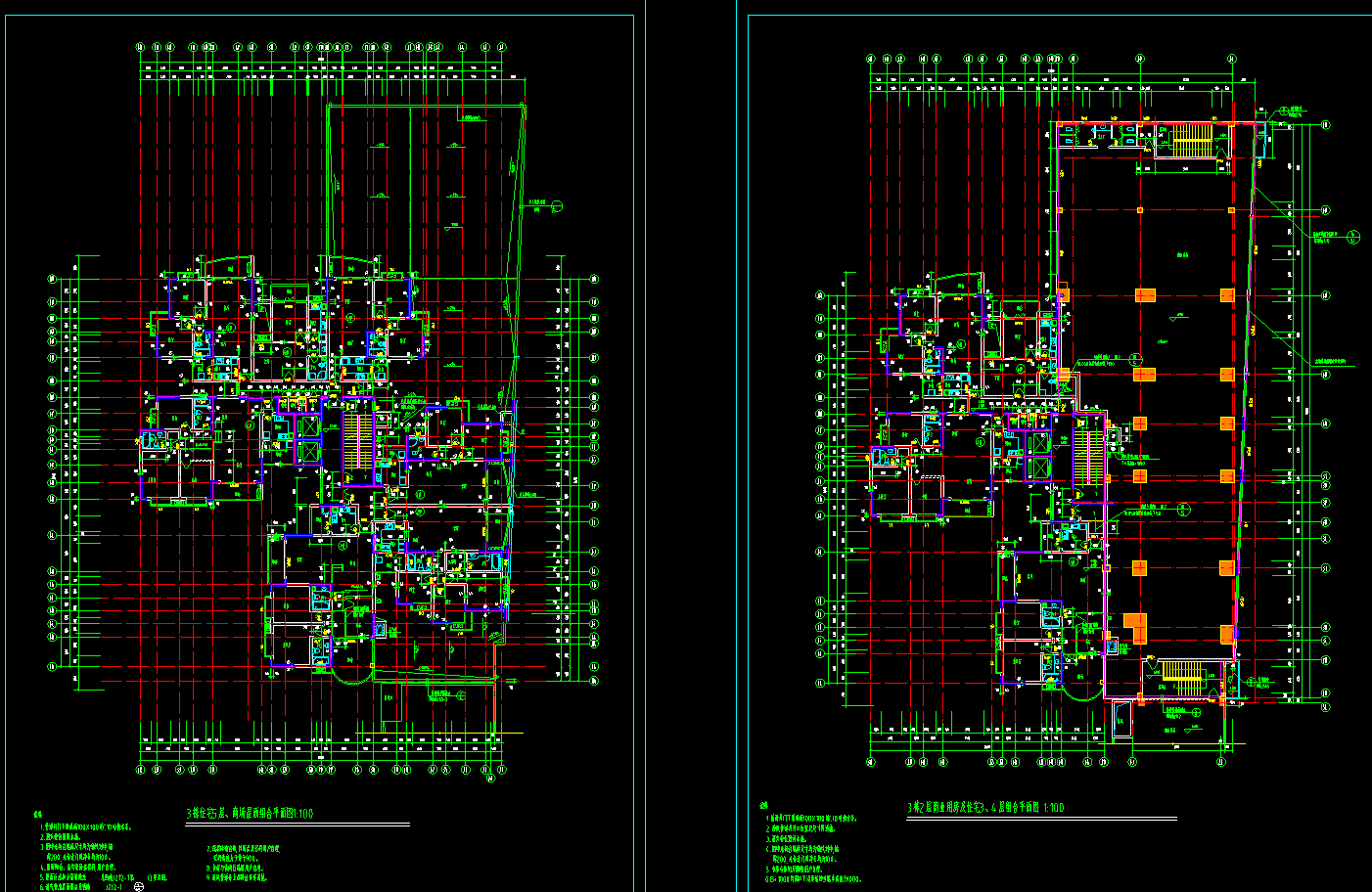Click the double underline beneath right drawing title

coord(1042,819)
